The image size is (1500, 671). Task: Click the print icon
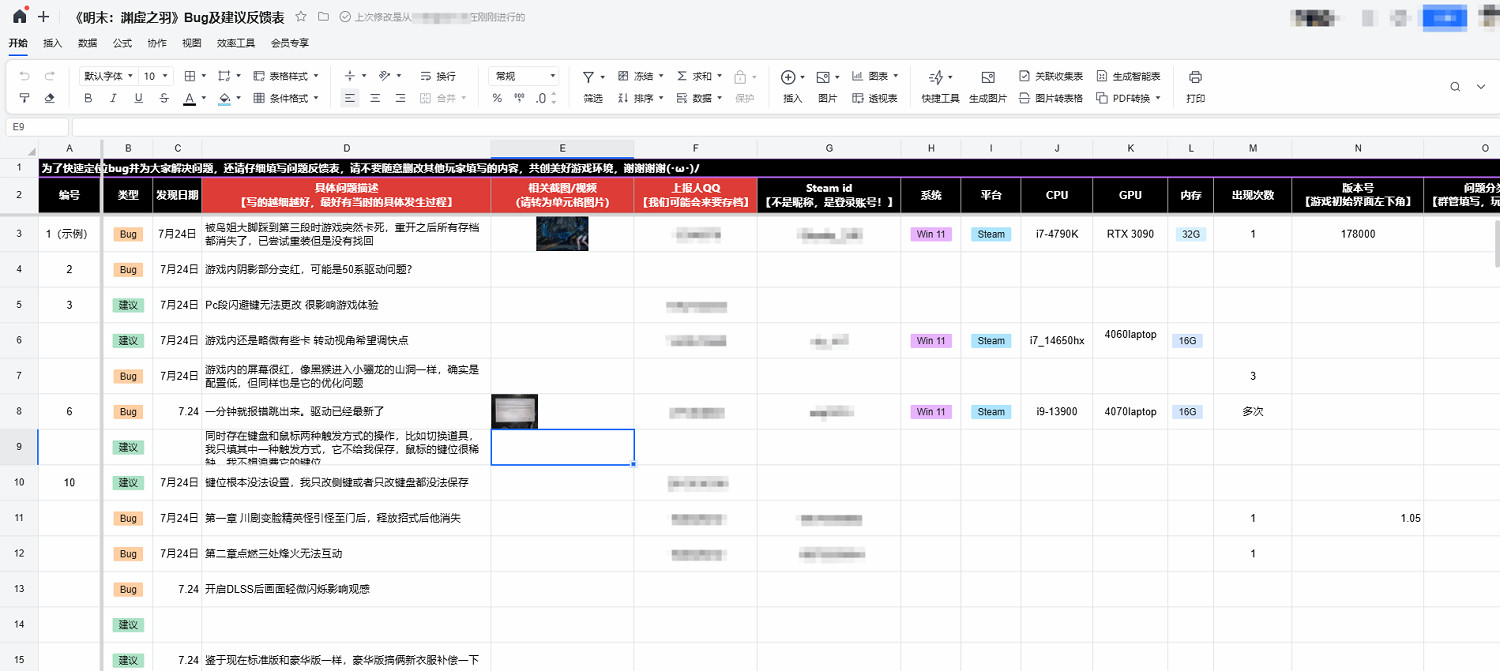coord(1195,77)
